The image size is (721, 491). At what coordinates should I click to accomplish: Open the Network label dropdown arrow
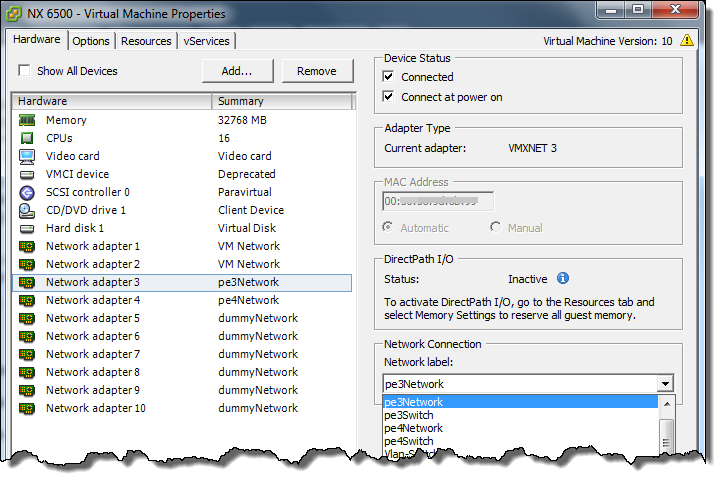[665, 383]
